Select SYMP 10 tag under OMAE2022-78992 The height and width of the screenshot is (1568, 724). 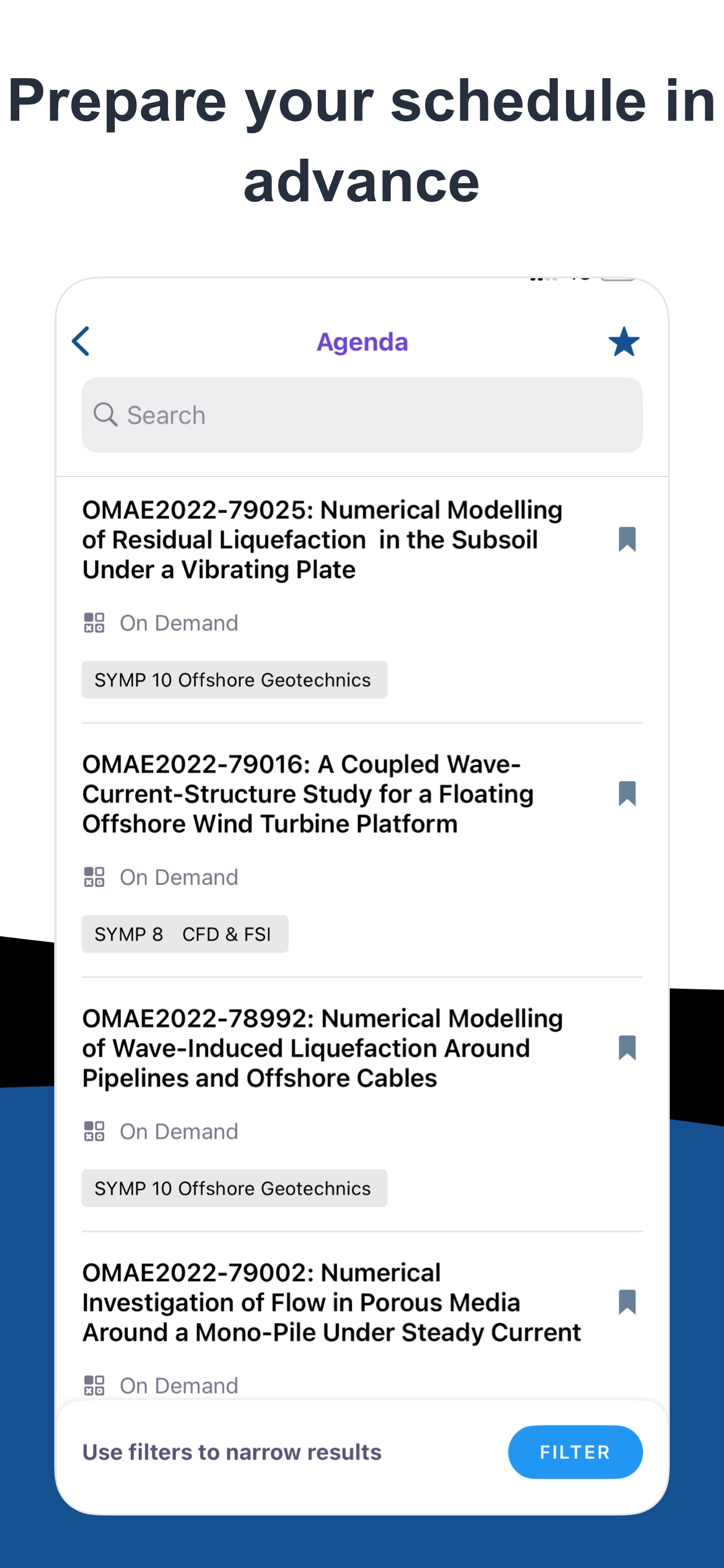pyautogui.click(x=234, y=1188)
